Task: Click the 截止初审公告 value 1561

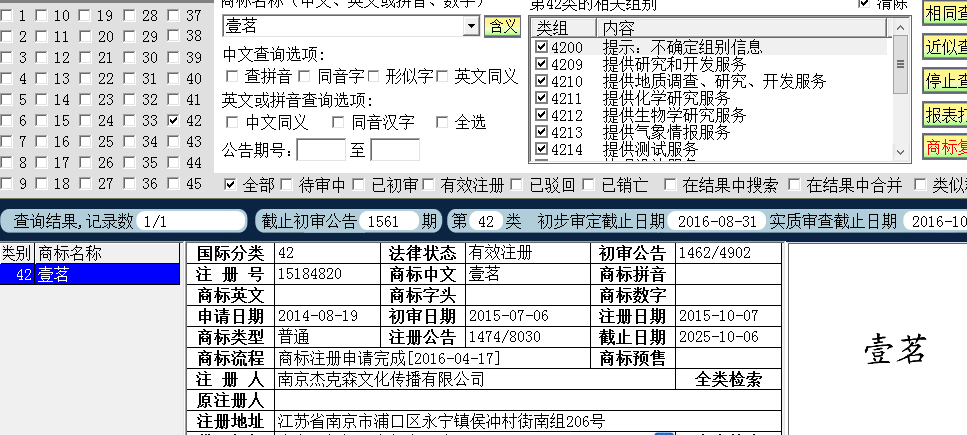Action: pyautogui.click(x=390, y=222)
